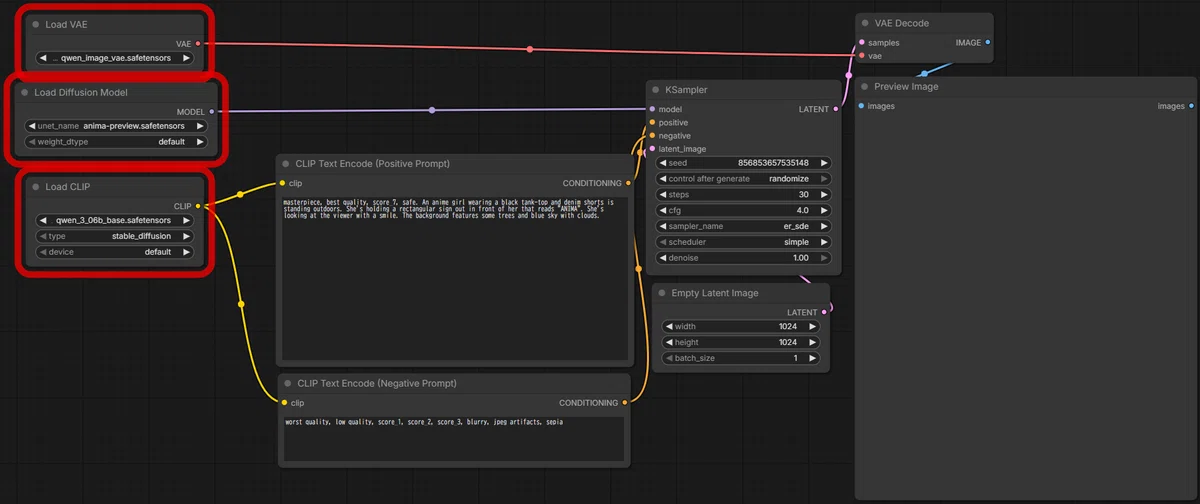Collapse the VAE Decode node title dot
The height and width of the screenshot is (504, 1200).
click(x=865, y=23)
